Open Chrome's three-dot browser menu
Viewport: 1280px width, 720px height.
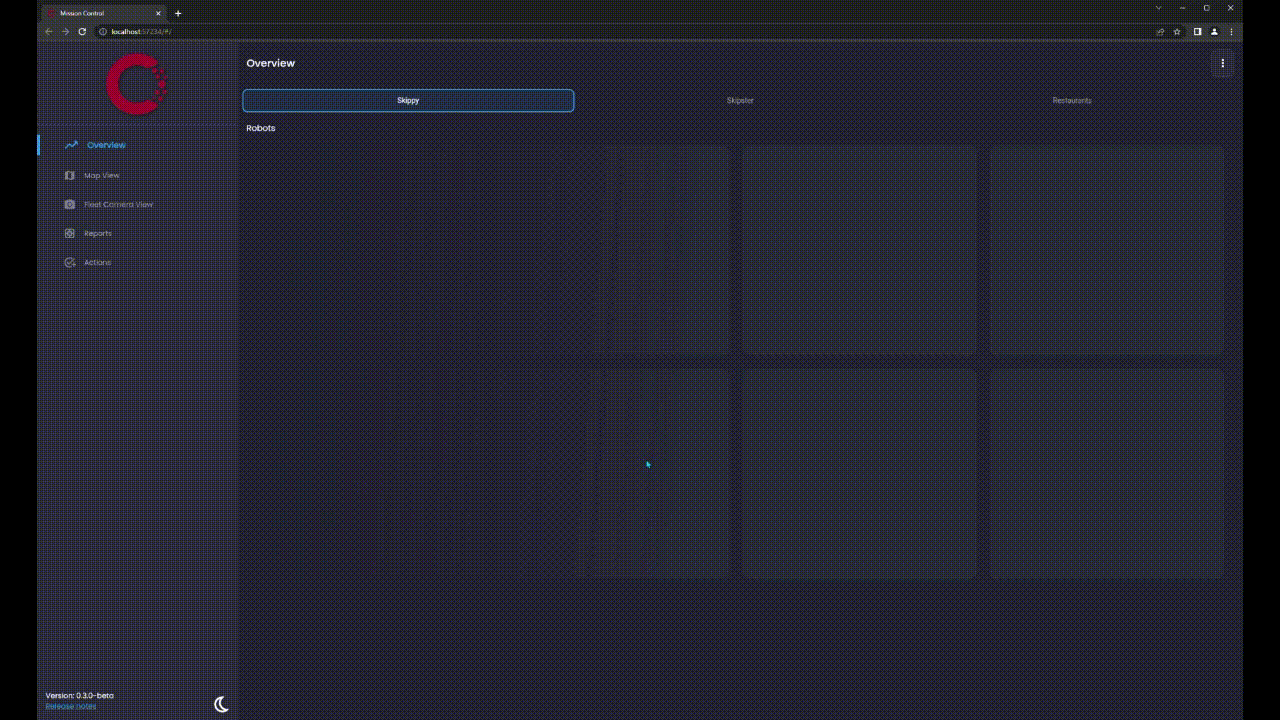[x=1231, y=31]
